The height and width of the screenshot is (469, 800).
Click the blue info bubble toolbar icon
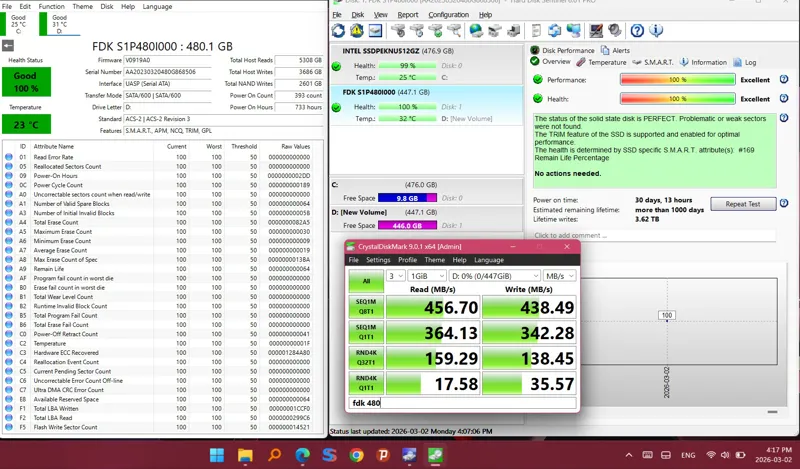click(x=656, y=31)
